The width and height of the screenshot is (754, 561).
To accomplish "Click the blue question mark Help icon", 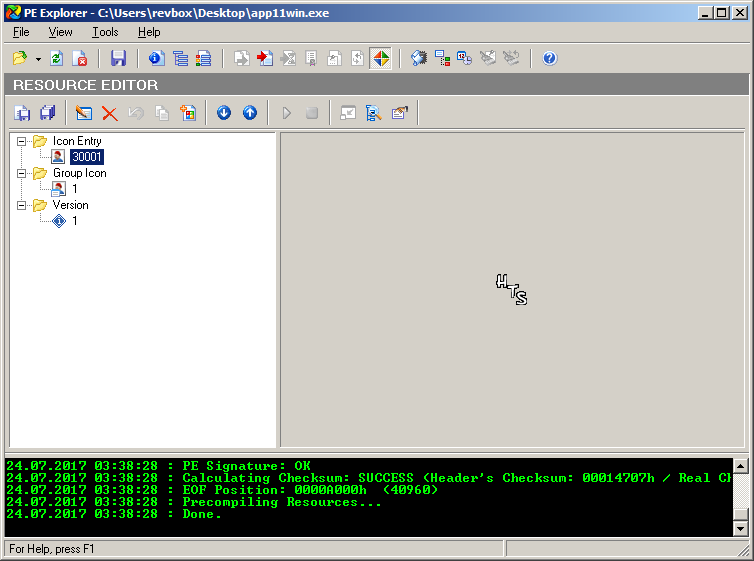I will pyautogui.click(x=549, y=59).
